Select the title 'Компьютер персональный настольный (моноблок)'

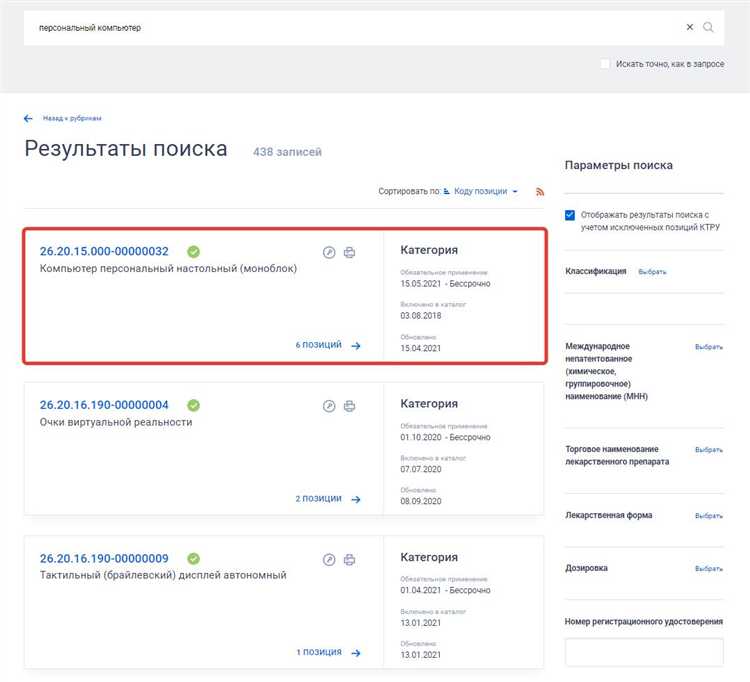click(x=168, y=268)
